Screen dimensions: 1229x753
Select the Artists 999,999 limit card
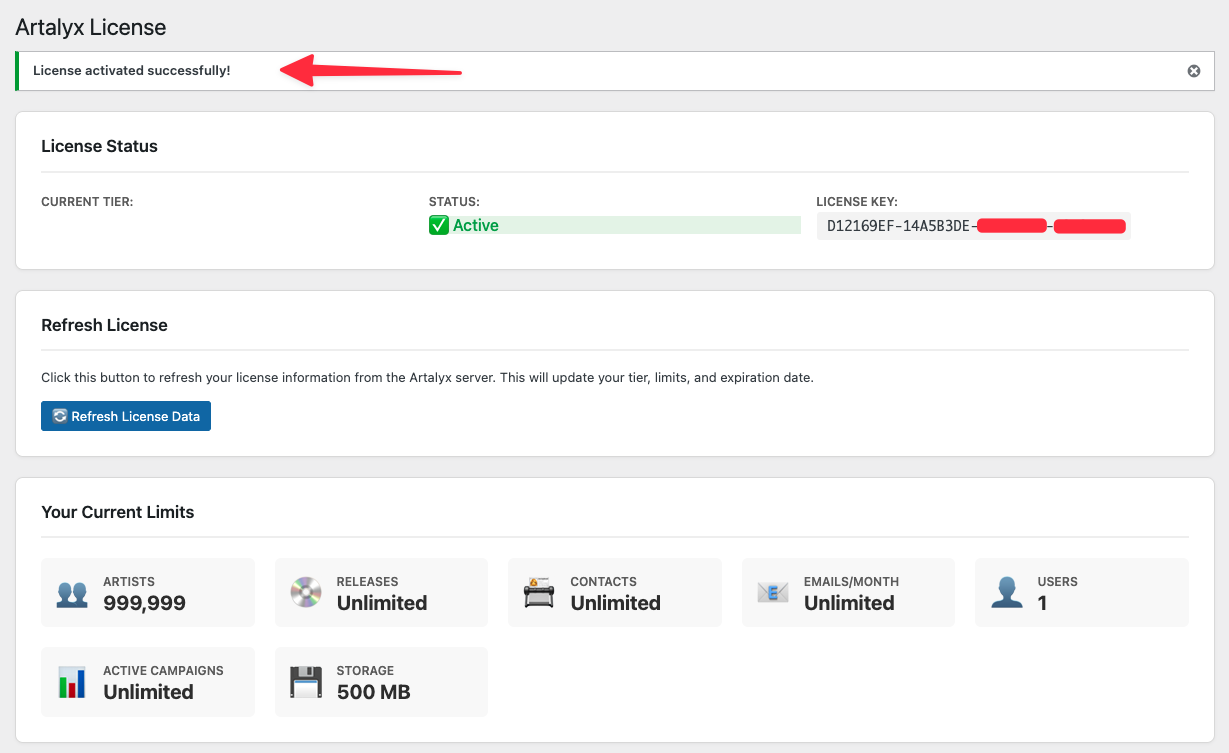tap(147, 592)
